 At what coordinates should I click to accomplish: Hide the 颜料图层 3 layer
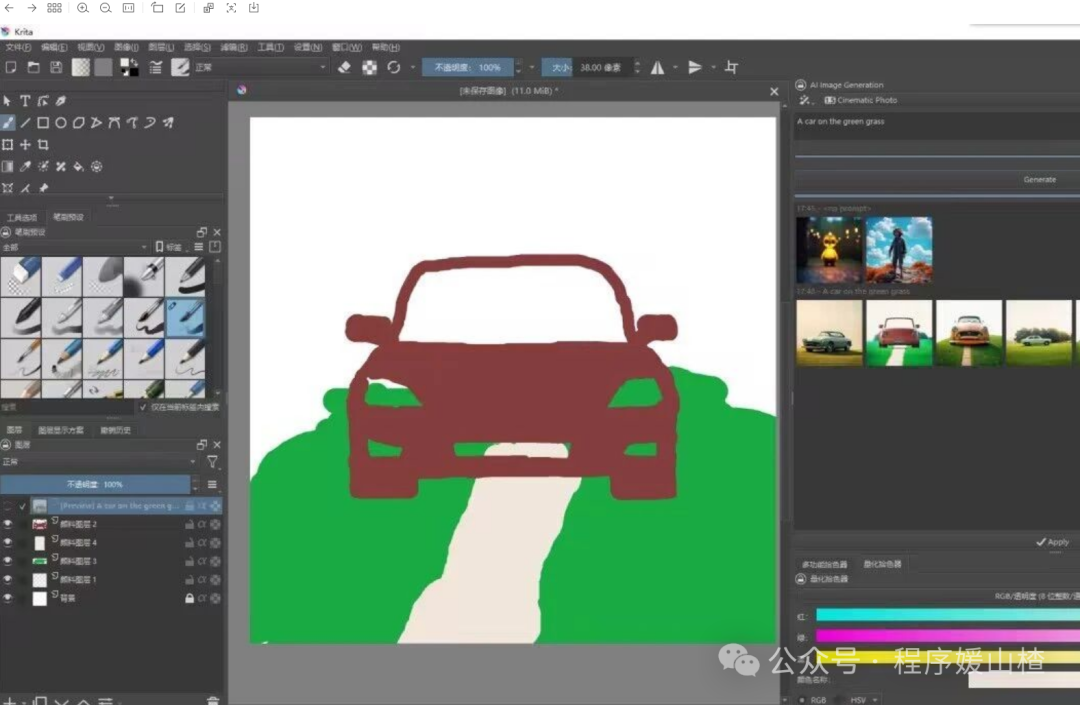click(x=8, y=561)
